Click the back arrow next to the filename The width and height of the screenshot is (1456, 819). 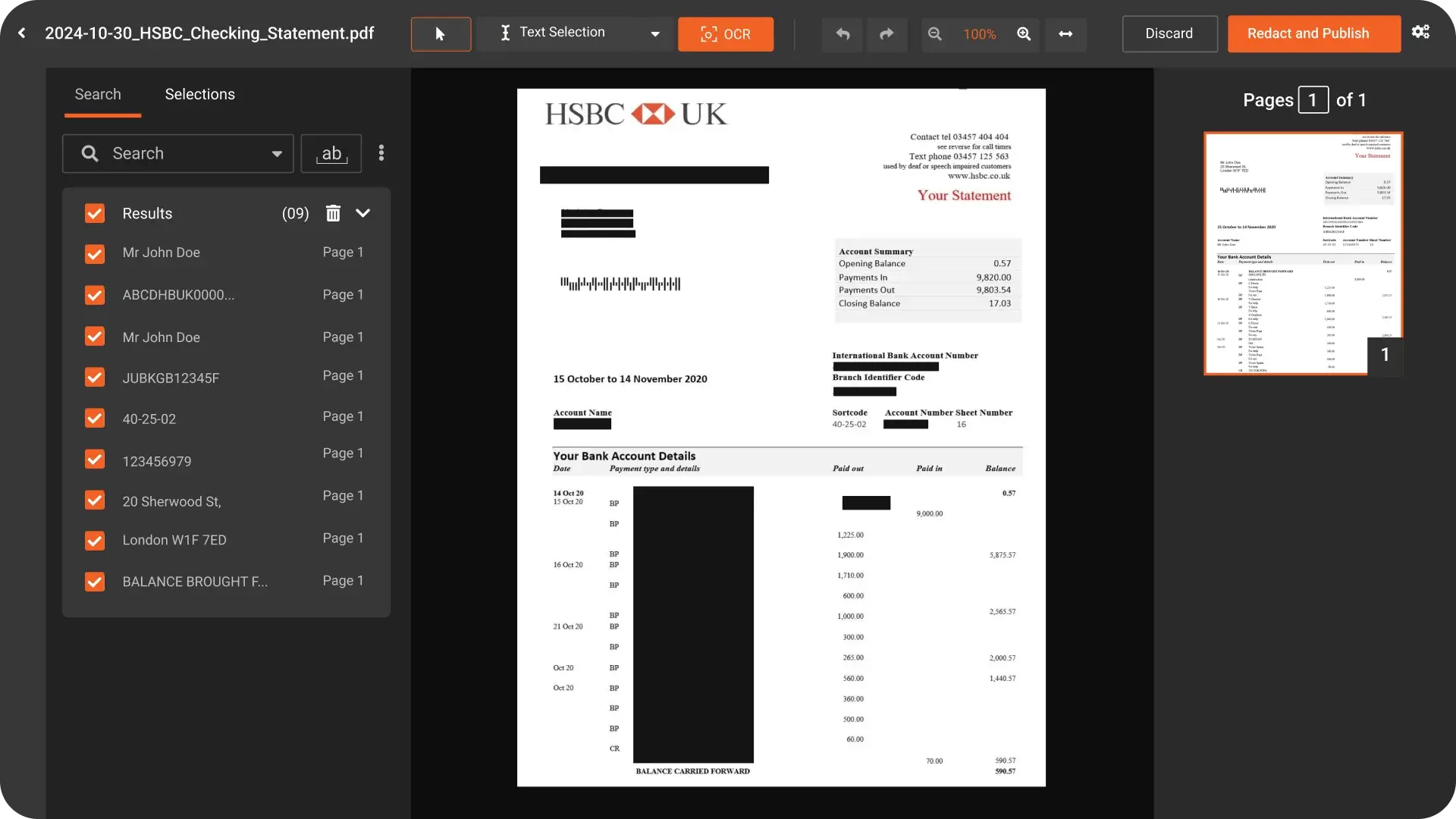22,33
